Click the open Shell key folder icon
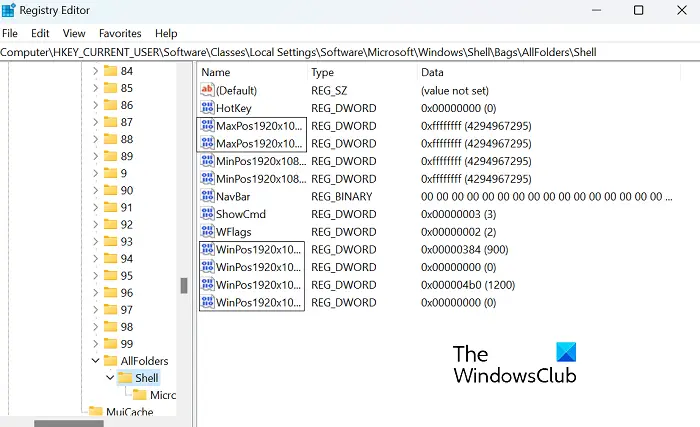 tap(125, 378)
